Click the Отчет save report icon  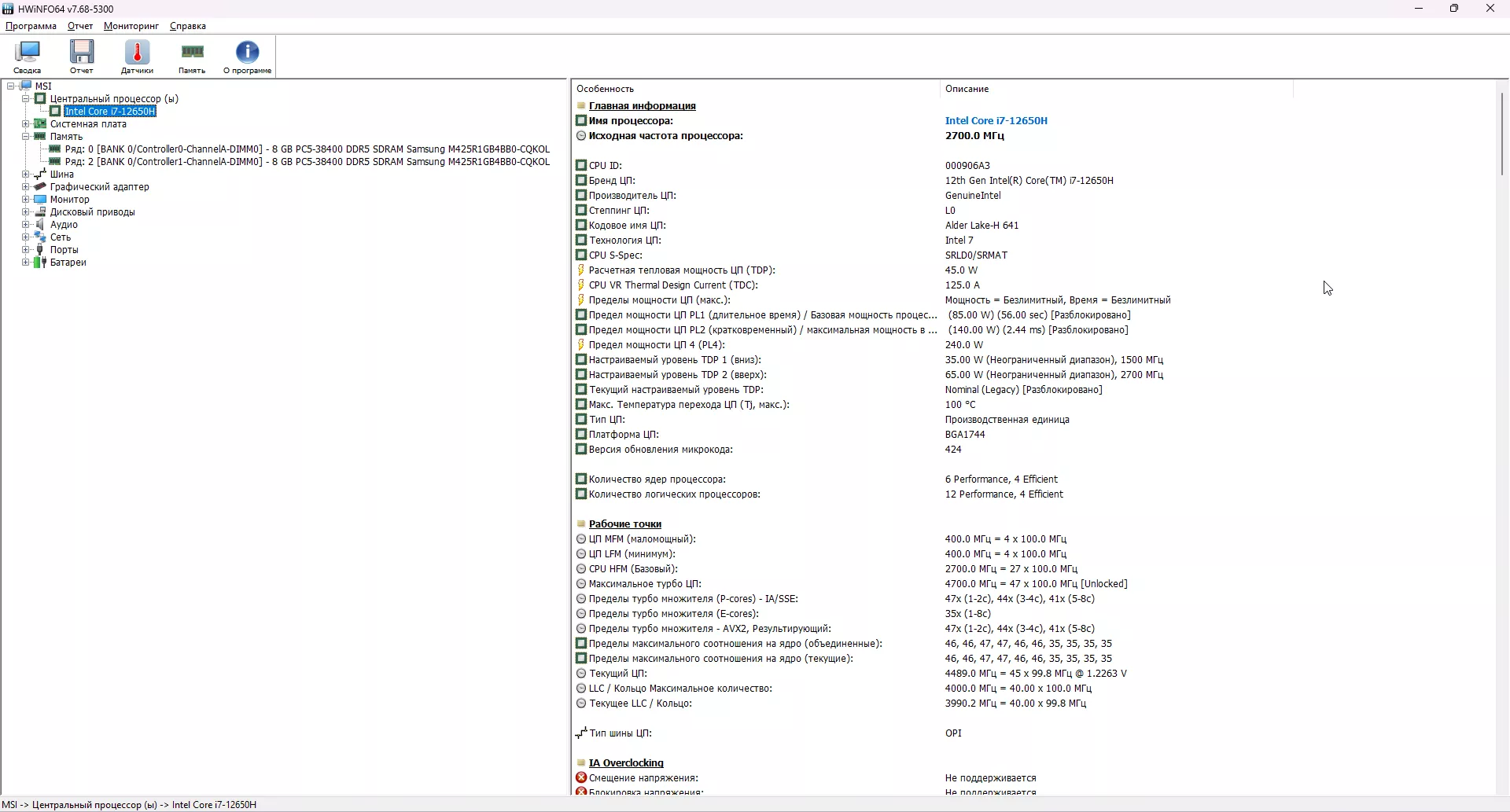point(82,57)
